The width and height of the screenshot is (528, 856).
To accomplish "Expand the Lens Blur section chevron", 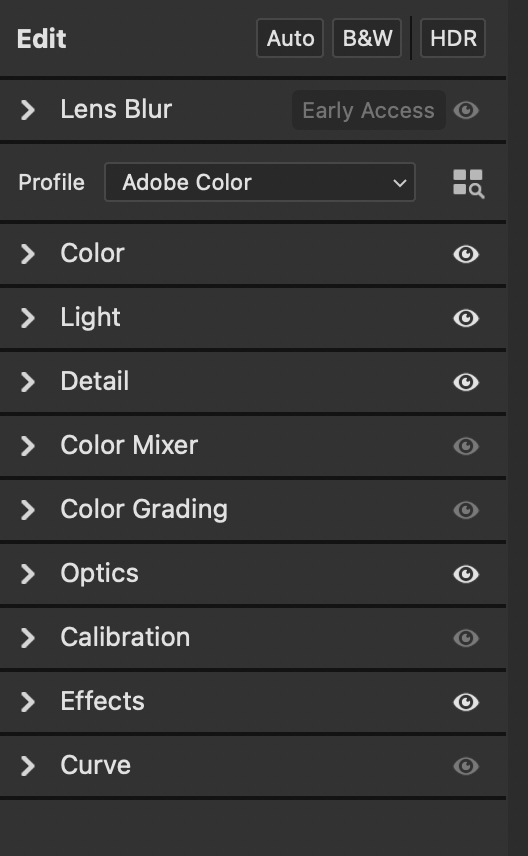I will (x=28, y=110).
